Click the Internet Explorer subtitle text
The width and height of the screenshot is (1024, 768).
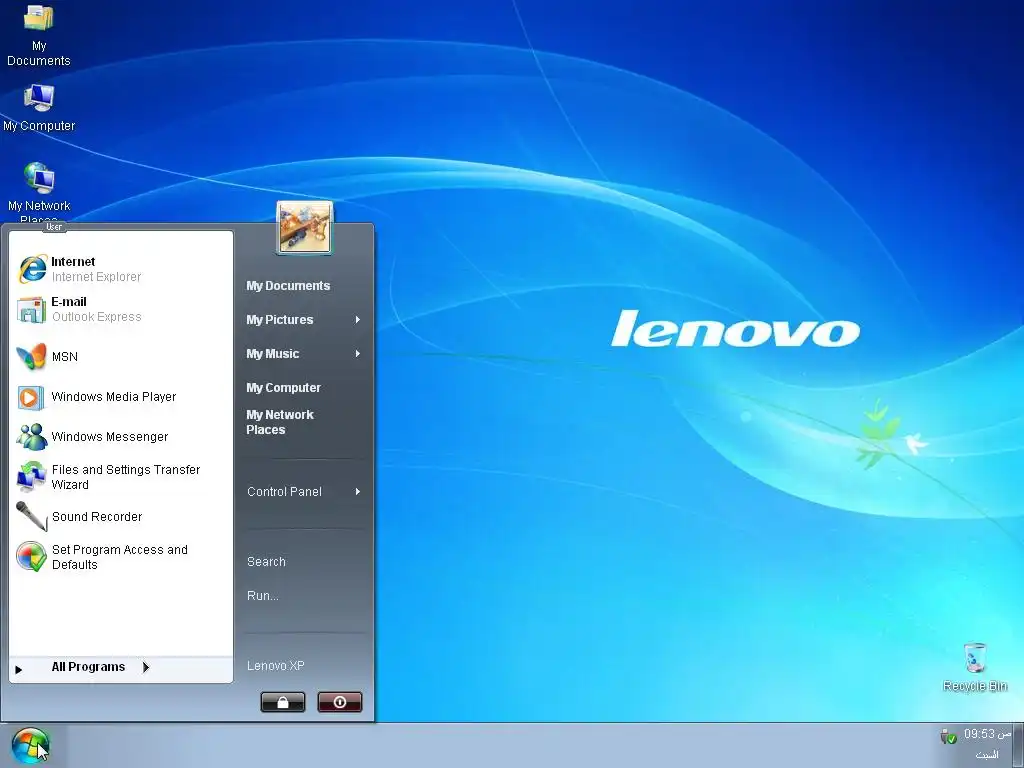[96, 277]
